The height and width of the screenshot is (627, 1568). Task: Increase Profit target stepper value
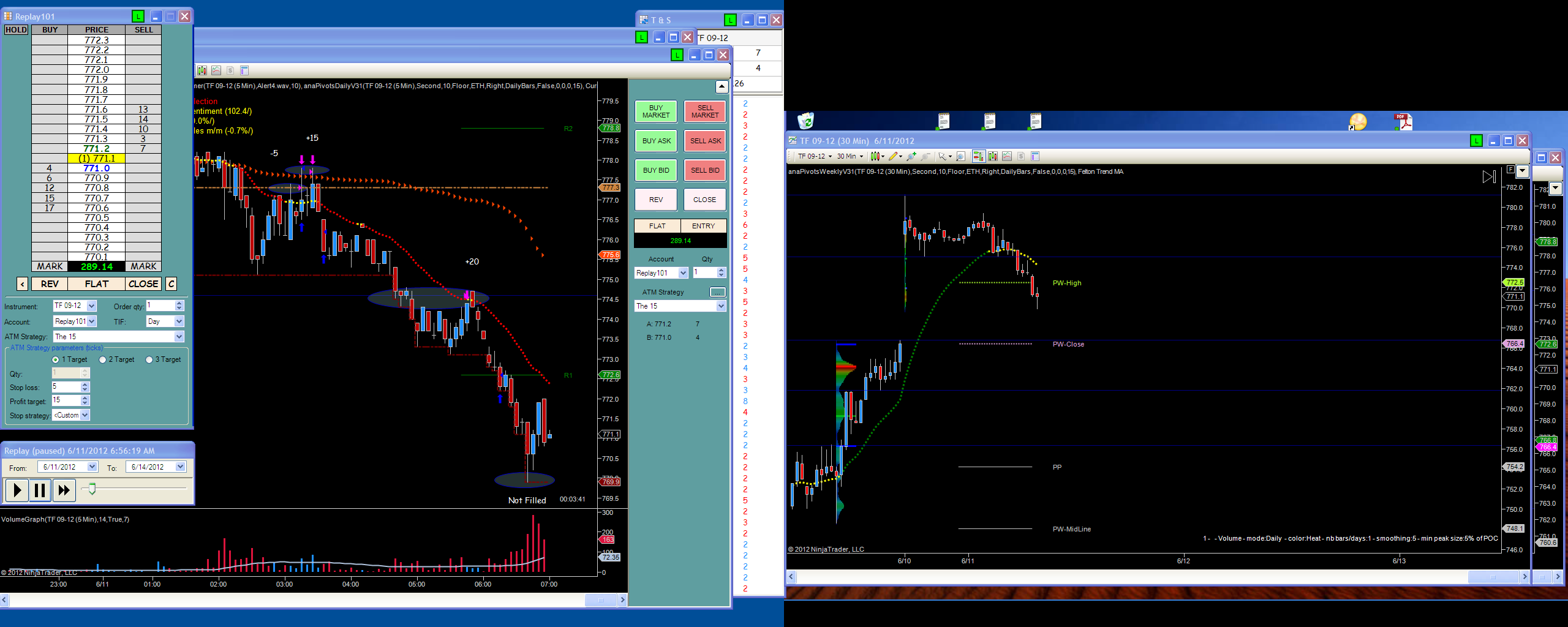point(85,397)
